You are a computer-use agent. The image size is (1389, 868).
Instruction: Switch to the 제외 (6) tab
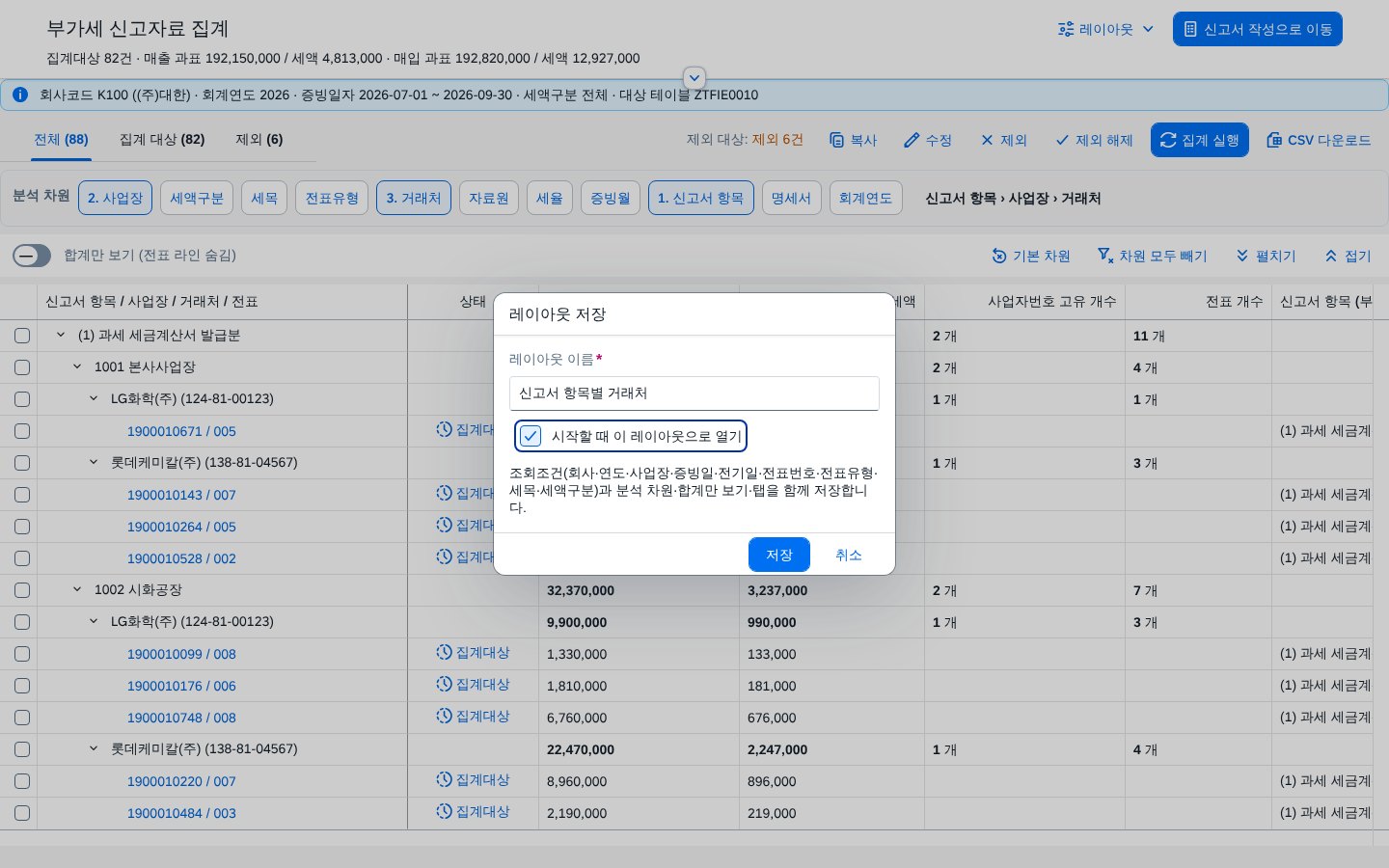click(x=259, y=139)
